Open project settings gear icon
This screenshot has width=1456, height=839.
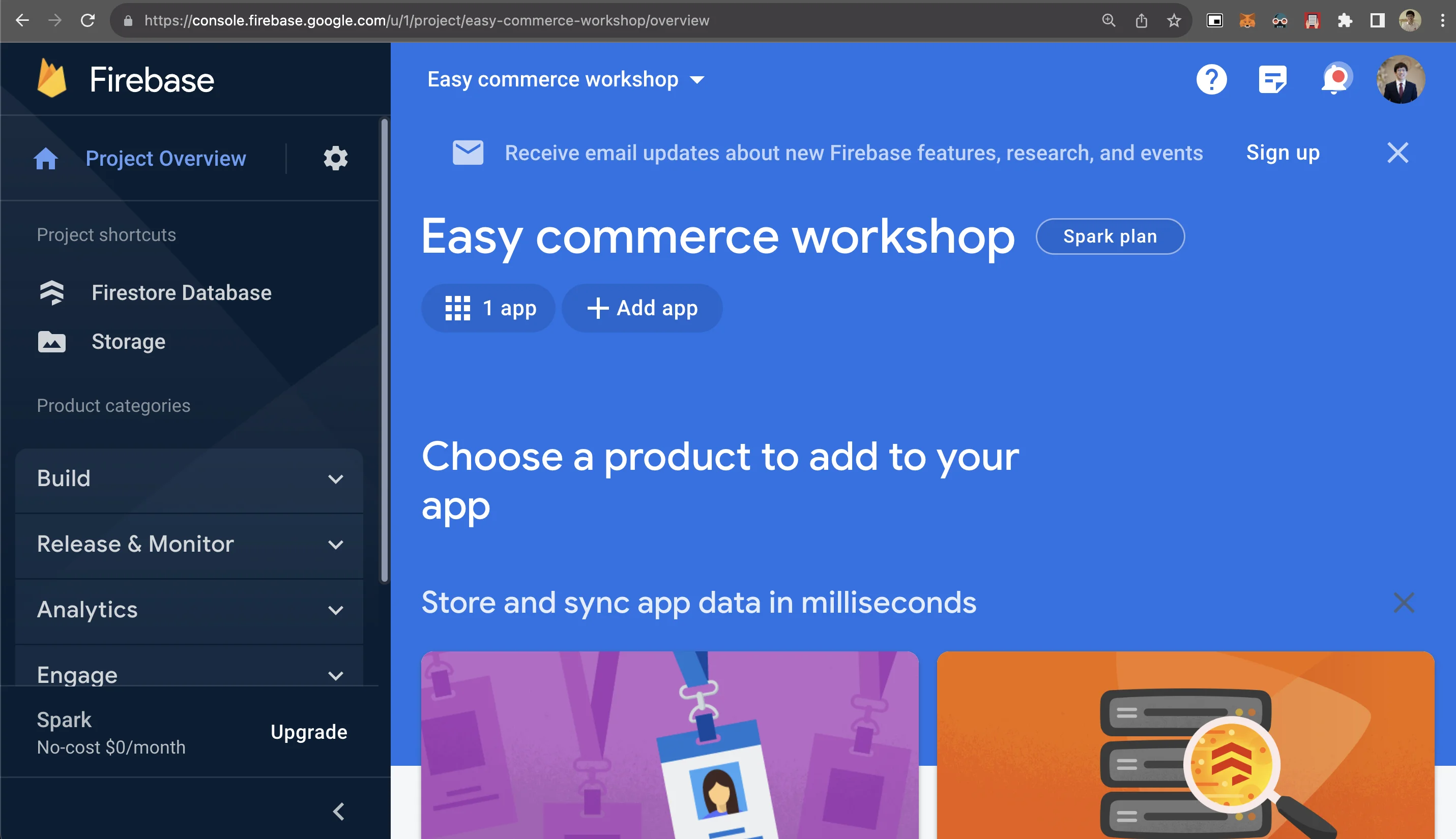coord(335,158)
